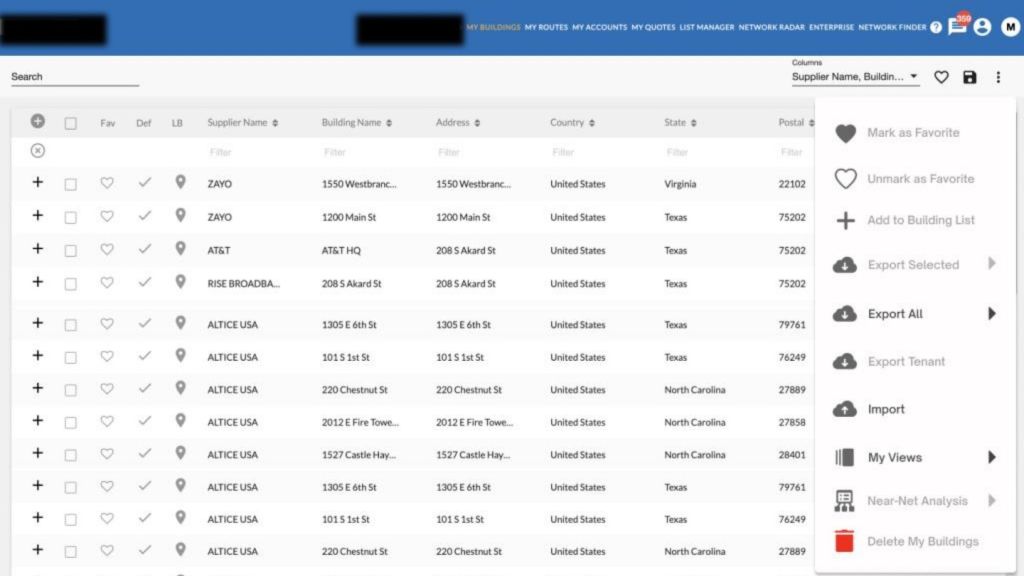Choose Import from the options menu

(x=885, y=409)
